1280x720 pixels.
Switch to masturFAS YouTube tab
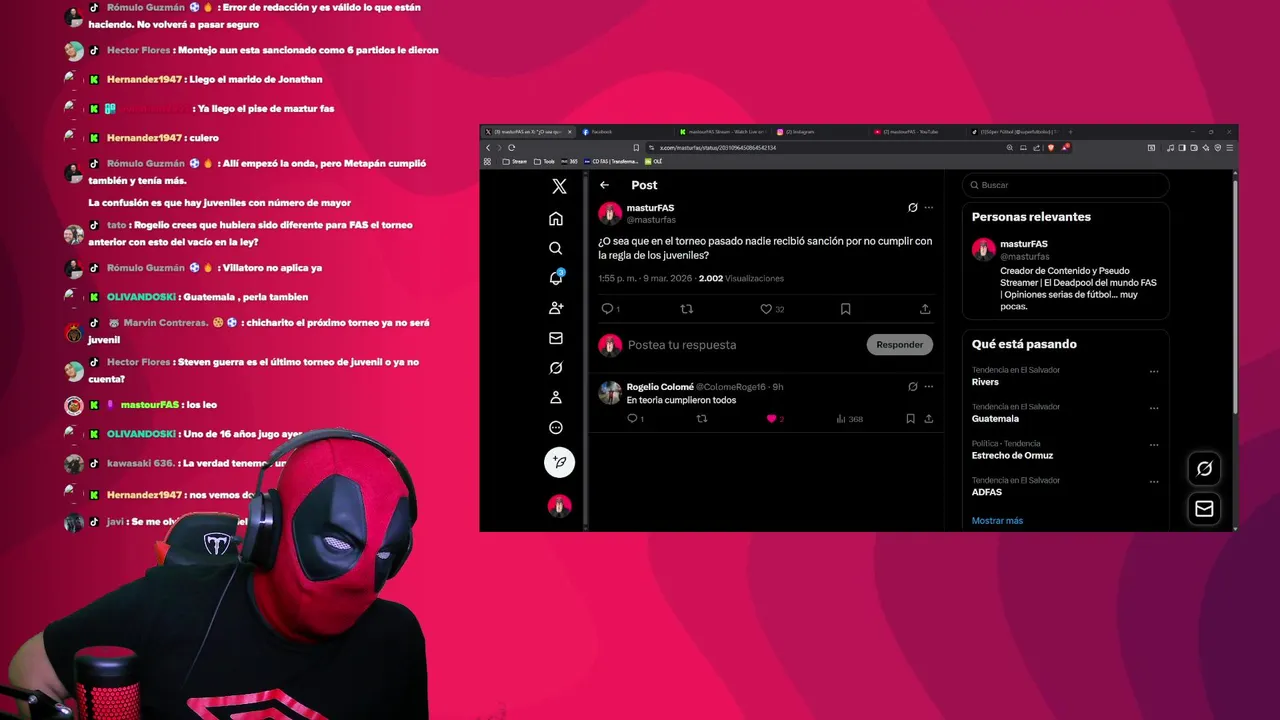pos(916,132)
